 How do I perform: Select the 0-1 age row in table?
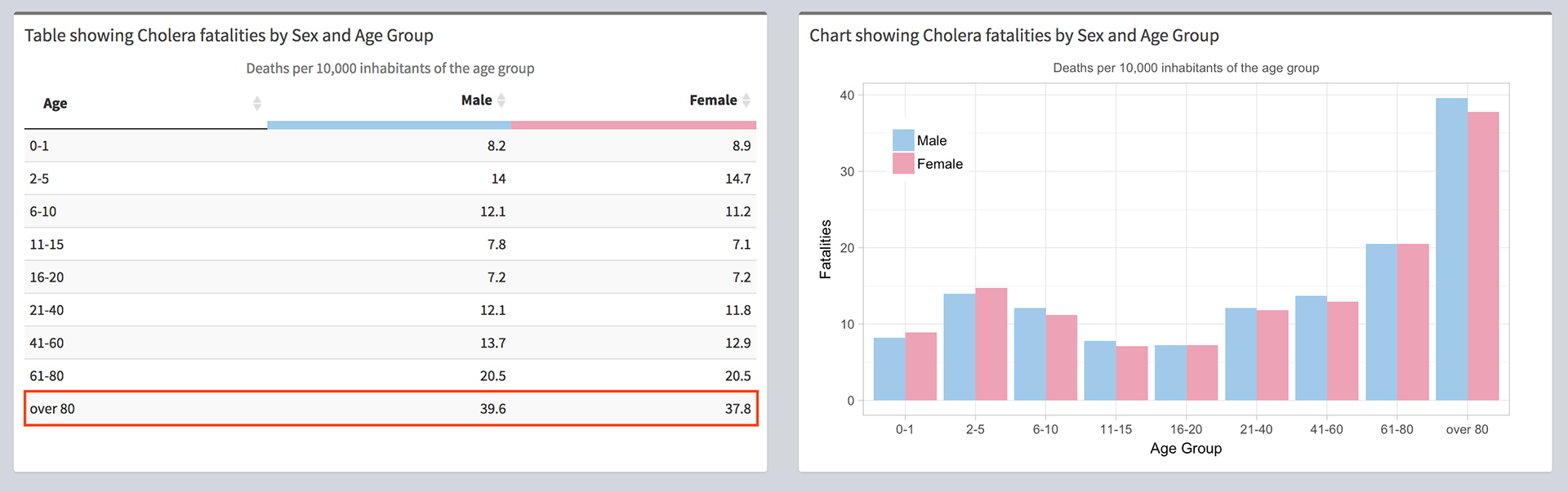[x=390, y=146]
